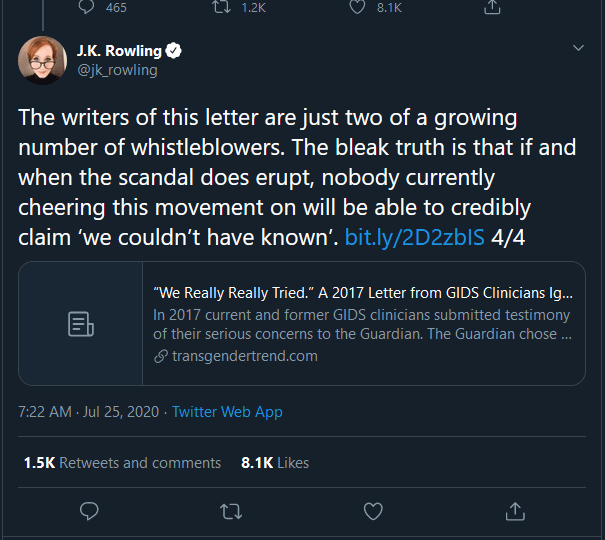
Task: Like the previous tweet with 8.1K likes
Action: point(357,8)
